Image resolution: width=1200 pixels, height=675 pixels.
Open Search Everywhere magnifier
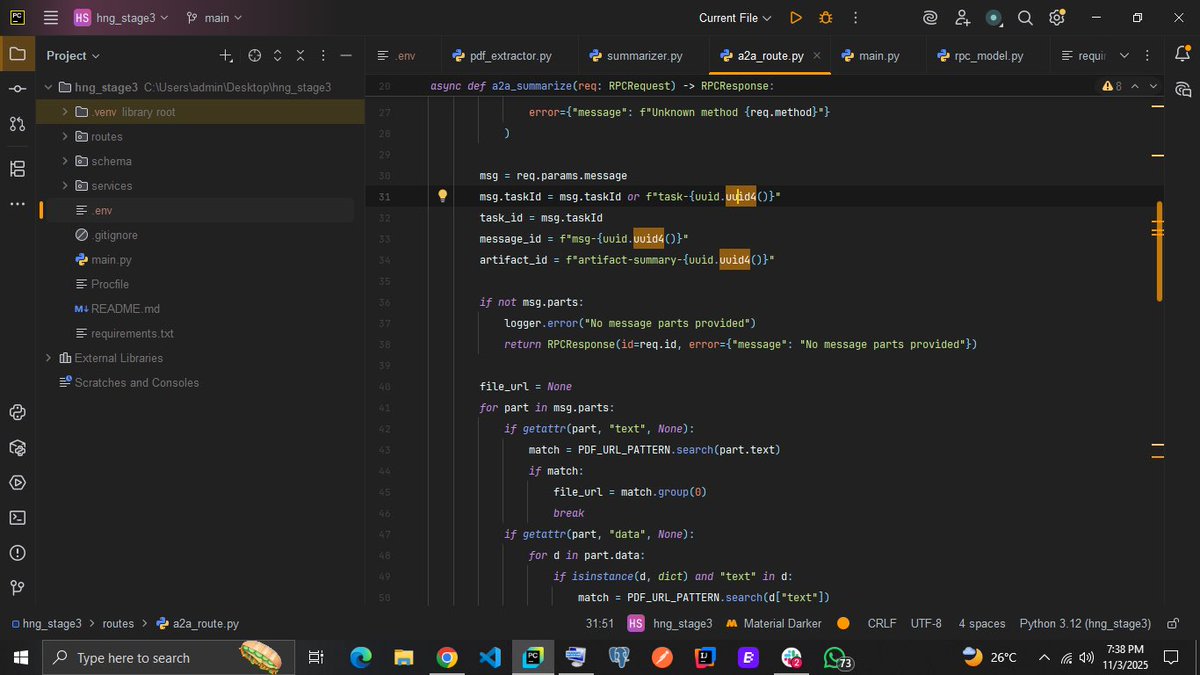coord(1025,18)
